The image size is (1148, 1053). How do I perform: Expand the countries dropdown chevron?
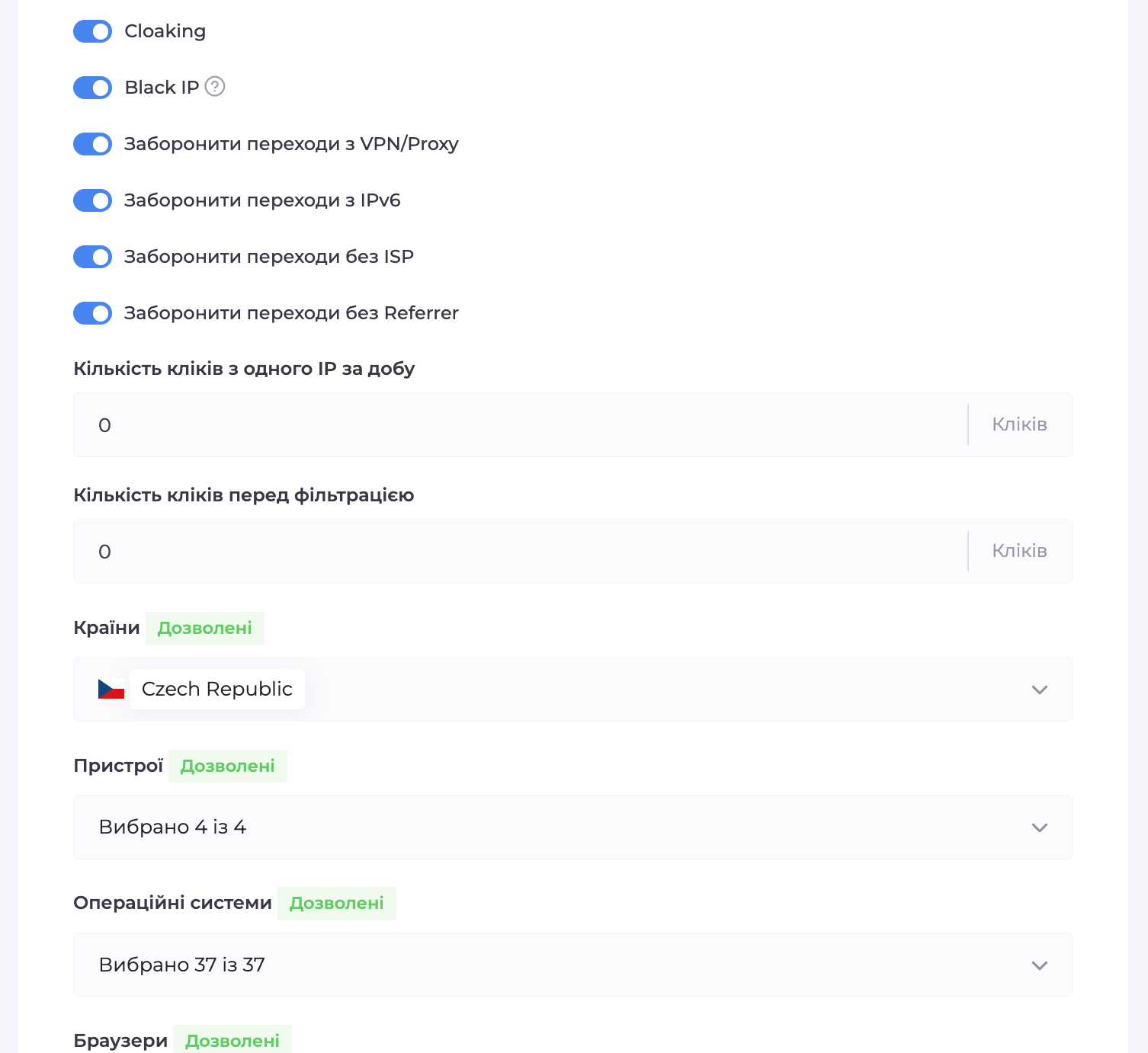1039,690
